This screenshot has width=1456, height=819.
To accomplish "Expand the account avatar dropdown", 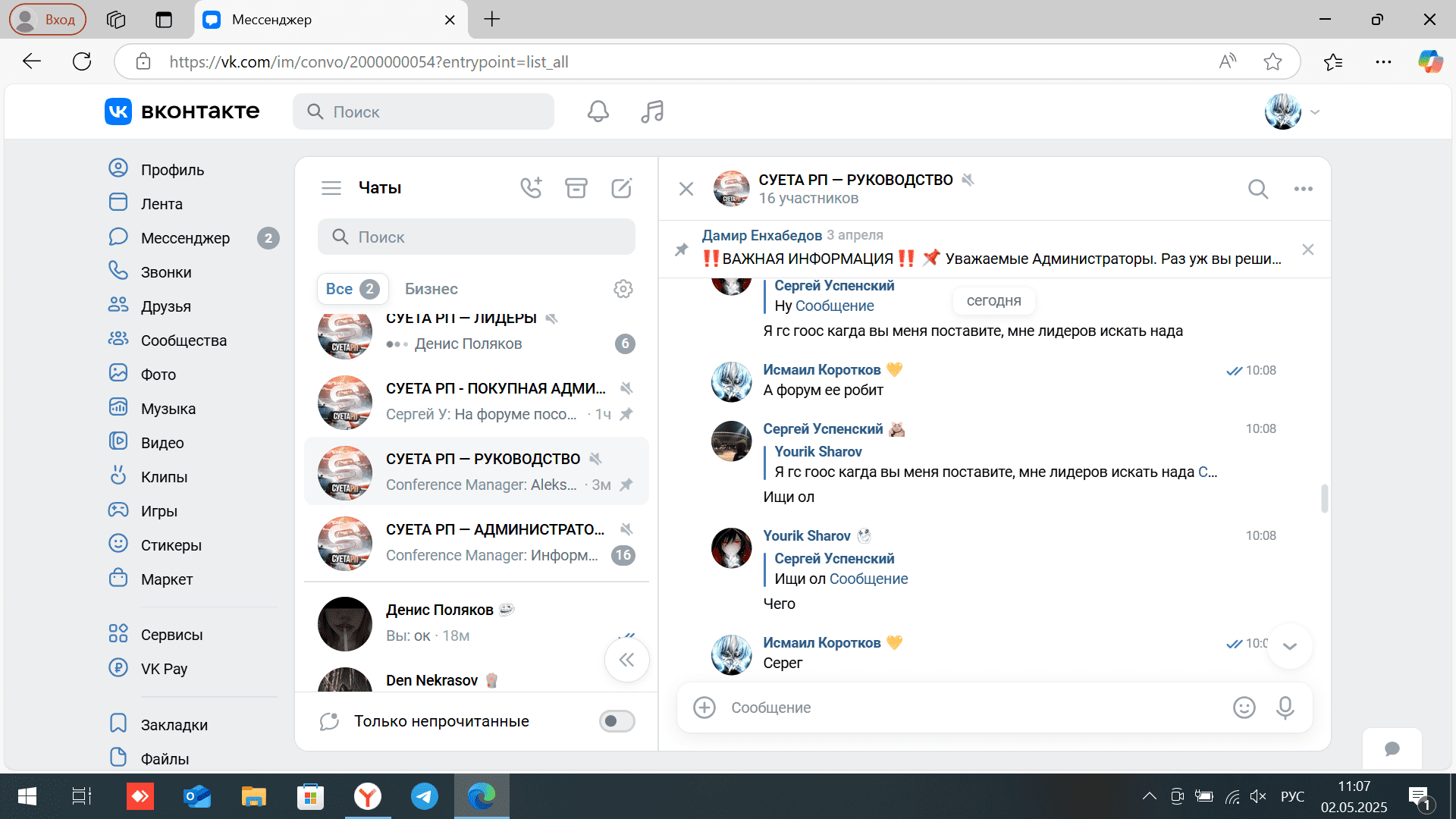I will tap(1315, 112).
